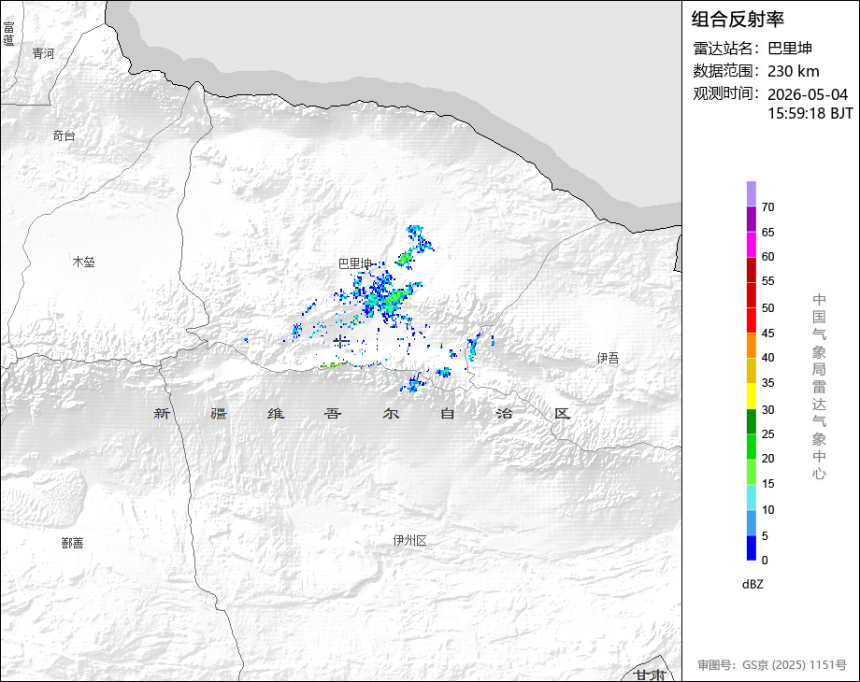Click the 木垒 place label

point(84,262)
